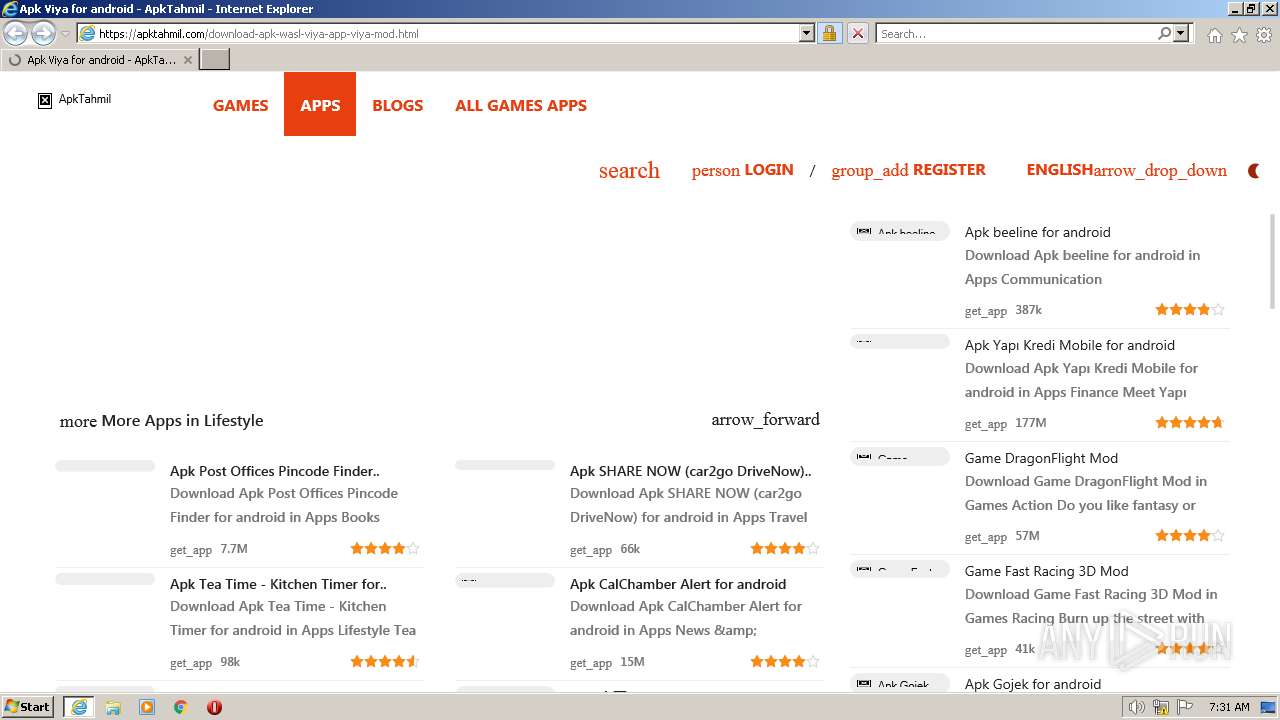This screenshot has height=720, width=1280.
Task: Click the site search link
Action: point(629,170)
